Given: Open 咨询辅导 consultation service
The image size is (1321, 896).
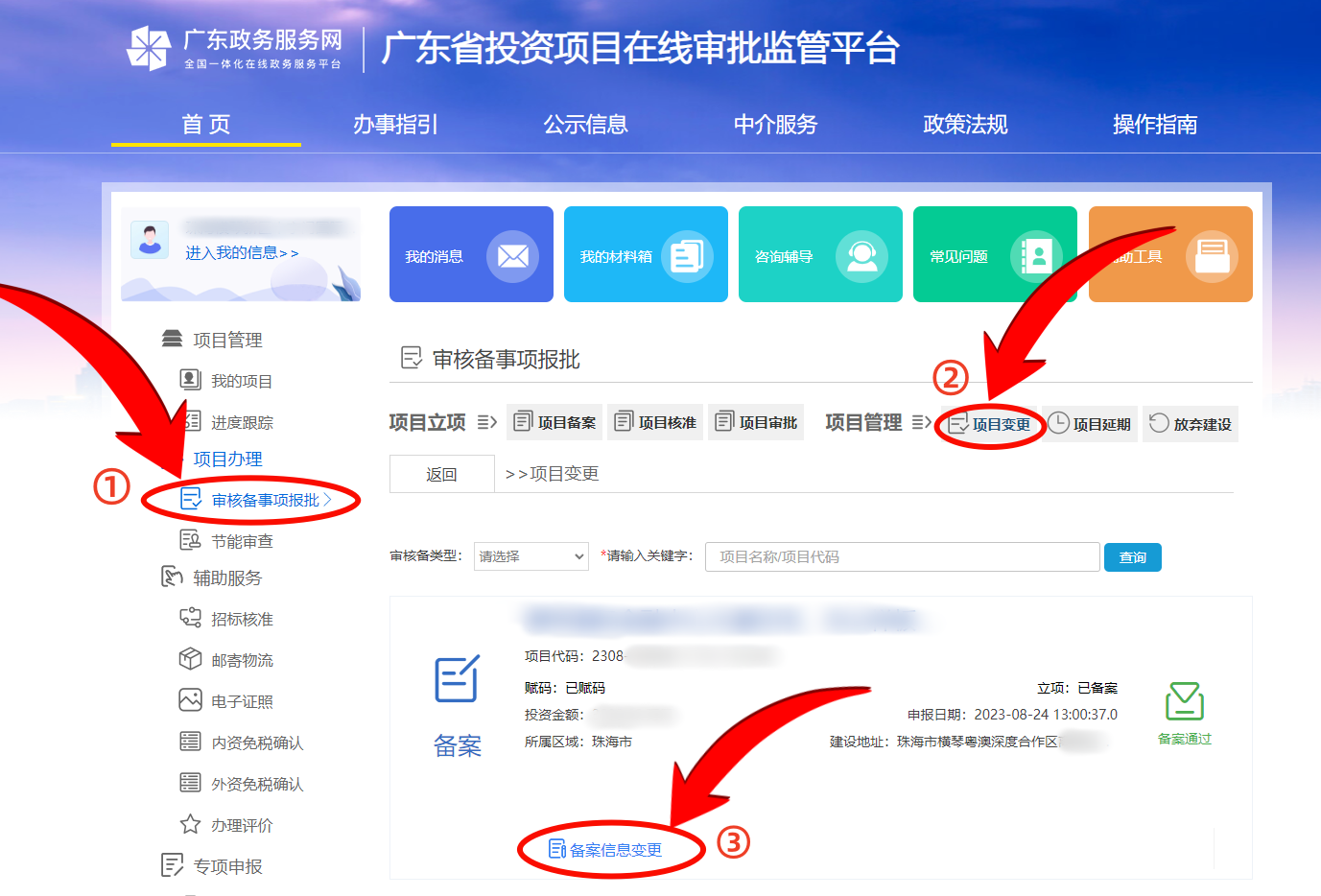Looking at the screenshot, I should [820, 254].
